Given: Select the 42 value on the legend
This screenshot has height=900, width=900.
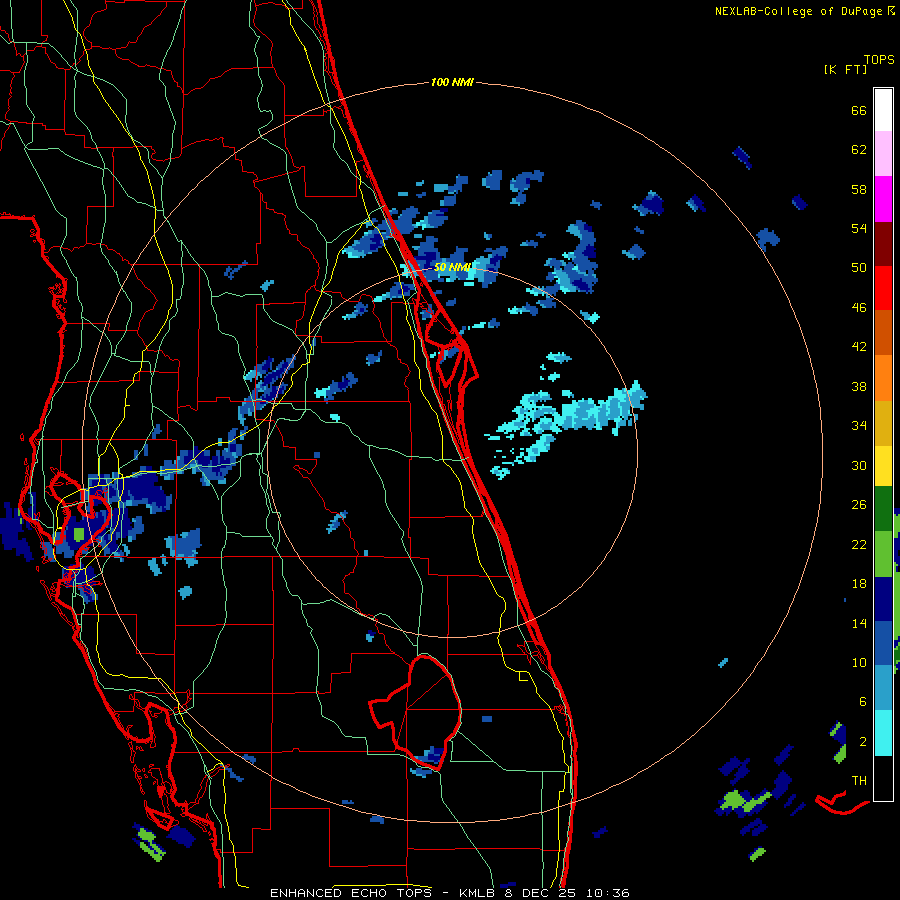Looking at the screenshot, I should point(859,347).
